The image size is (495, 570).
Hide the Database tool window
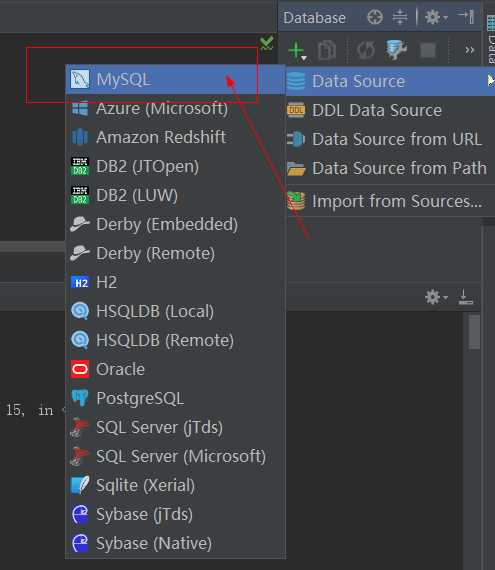466,16
